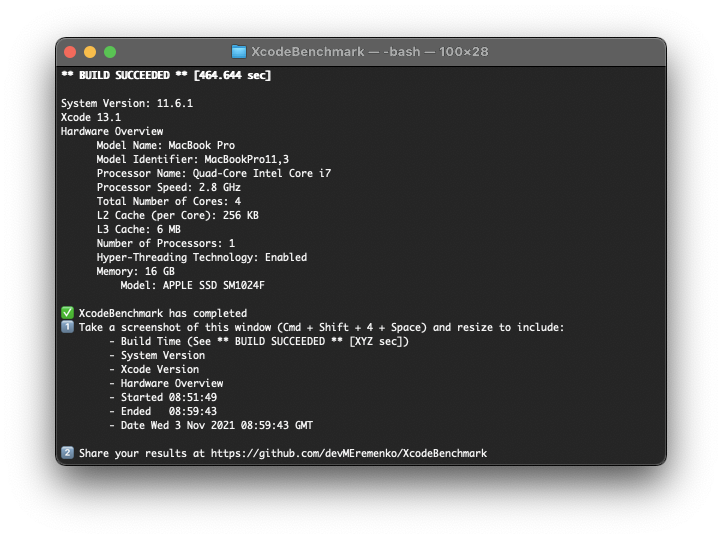Click the Take a screenshot of this window instruction

tap(321, 327)
